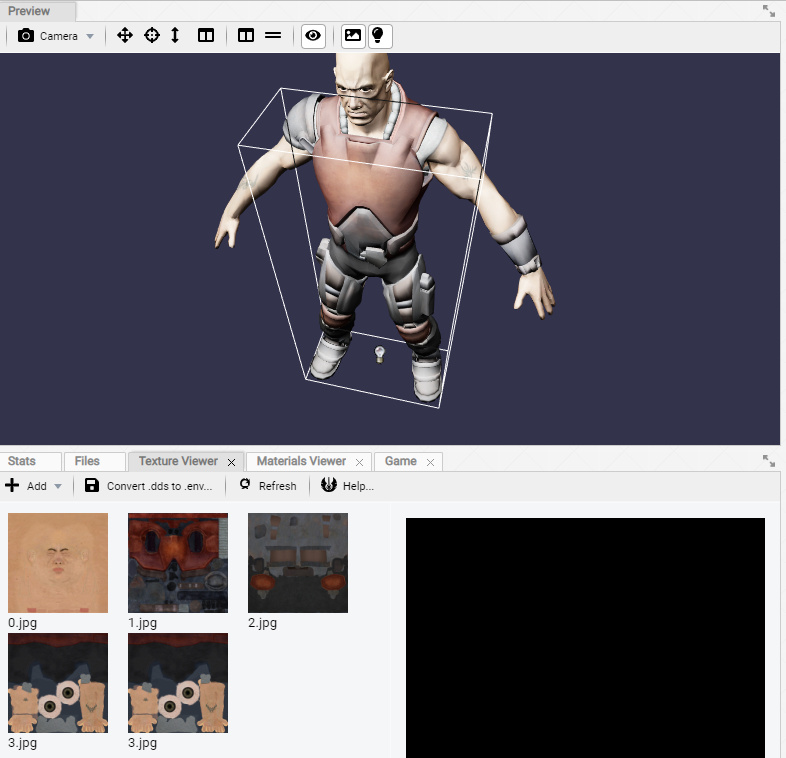Image resolution: width=786 pixels, height=758 pixels.
Task: Click the 0.jpg file name label
Action: point(23,623)
